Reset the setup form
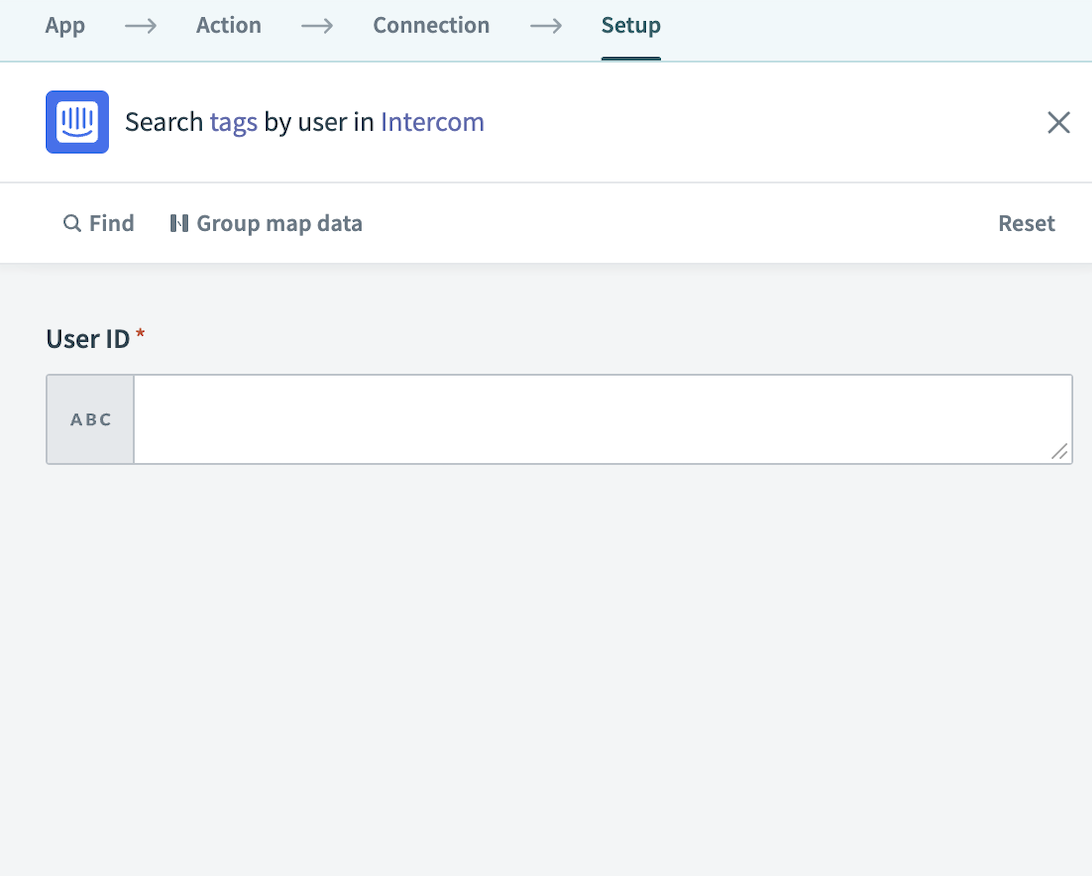1092x876 pixels. click(1026, 223)
